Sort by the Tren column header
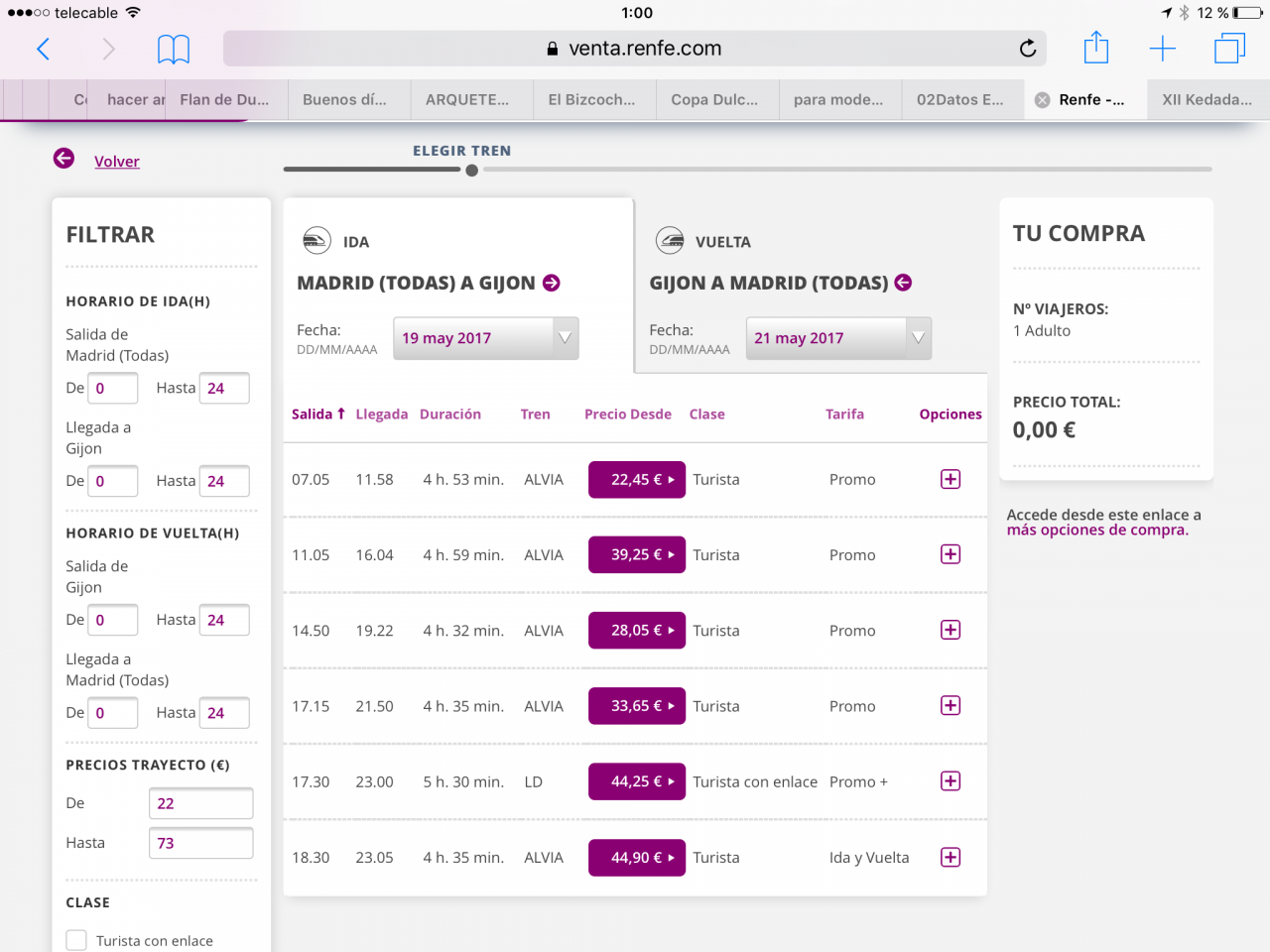 pos(535,414)
